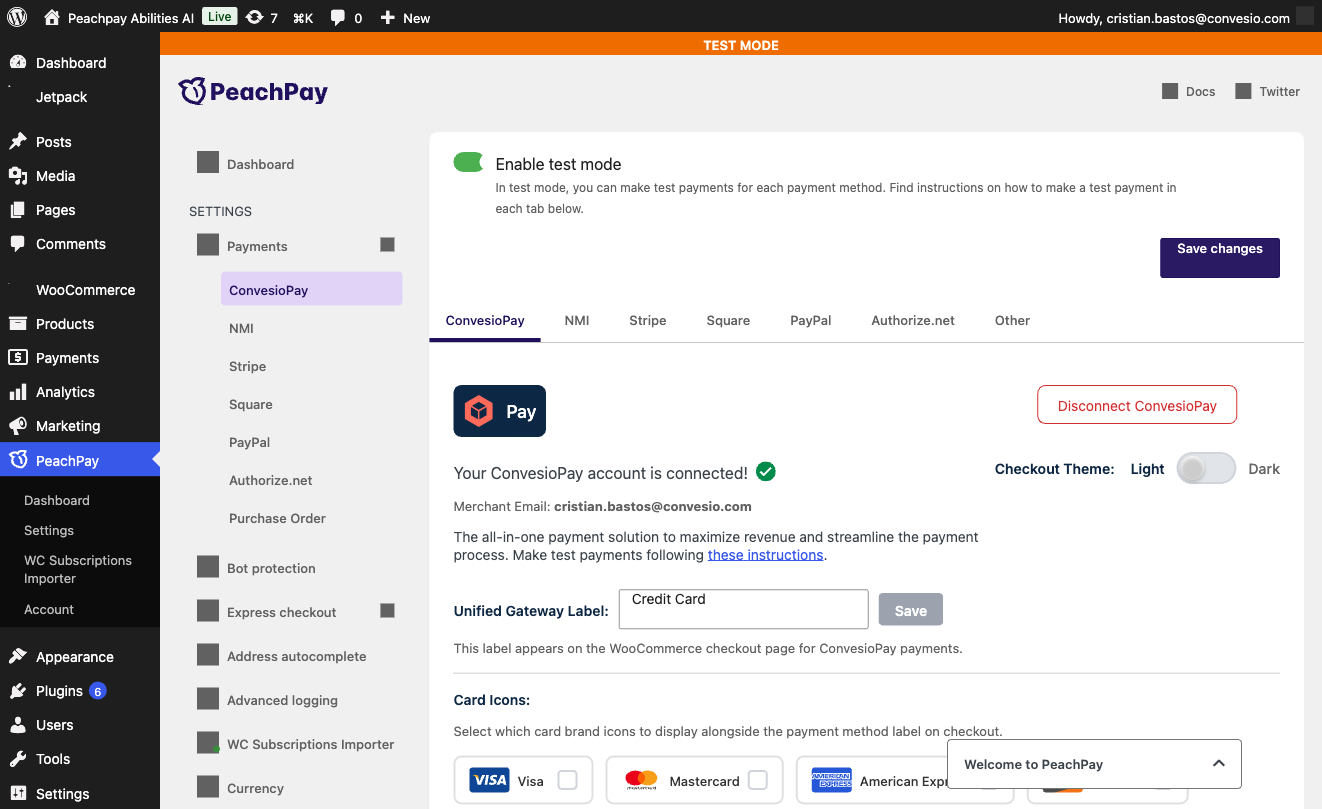This screenshot has height=809, width=1322.
Task: Toggle the Enable test mode switch
Action: [469, 162]
